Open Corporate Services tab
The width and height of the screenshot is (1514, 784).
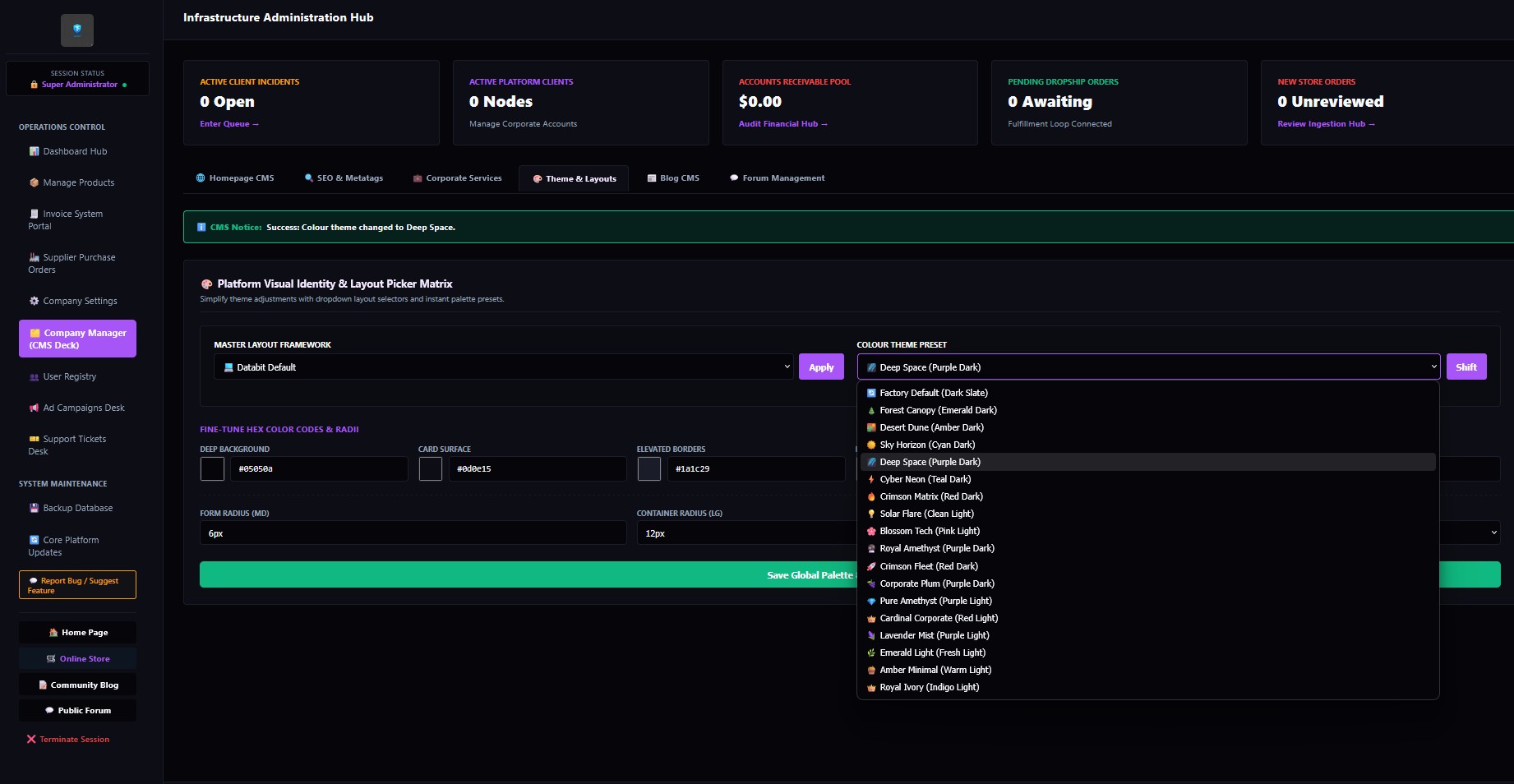[457, 178]
